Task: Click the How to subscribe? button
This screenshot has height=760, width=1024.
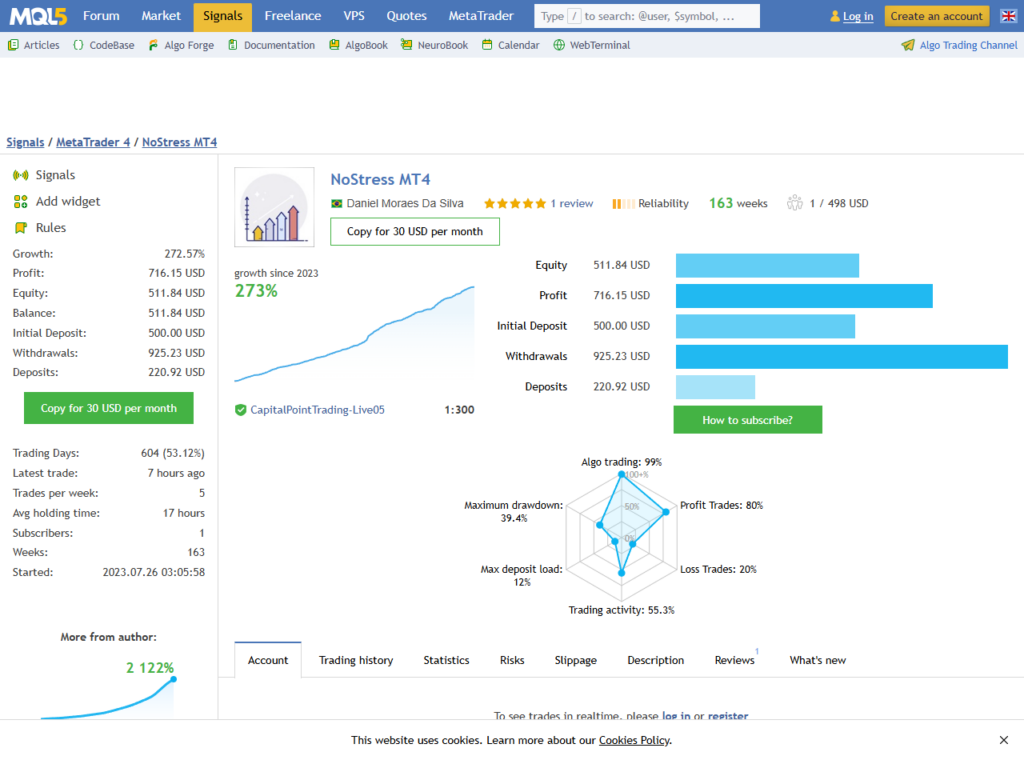Action: (748, 420)
